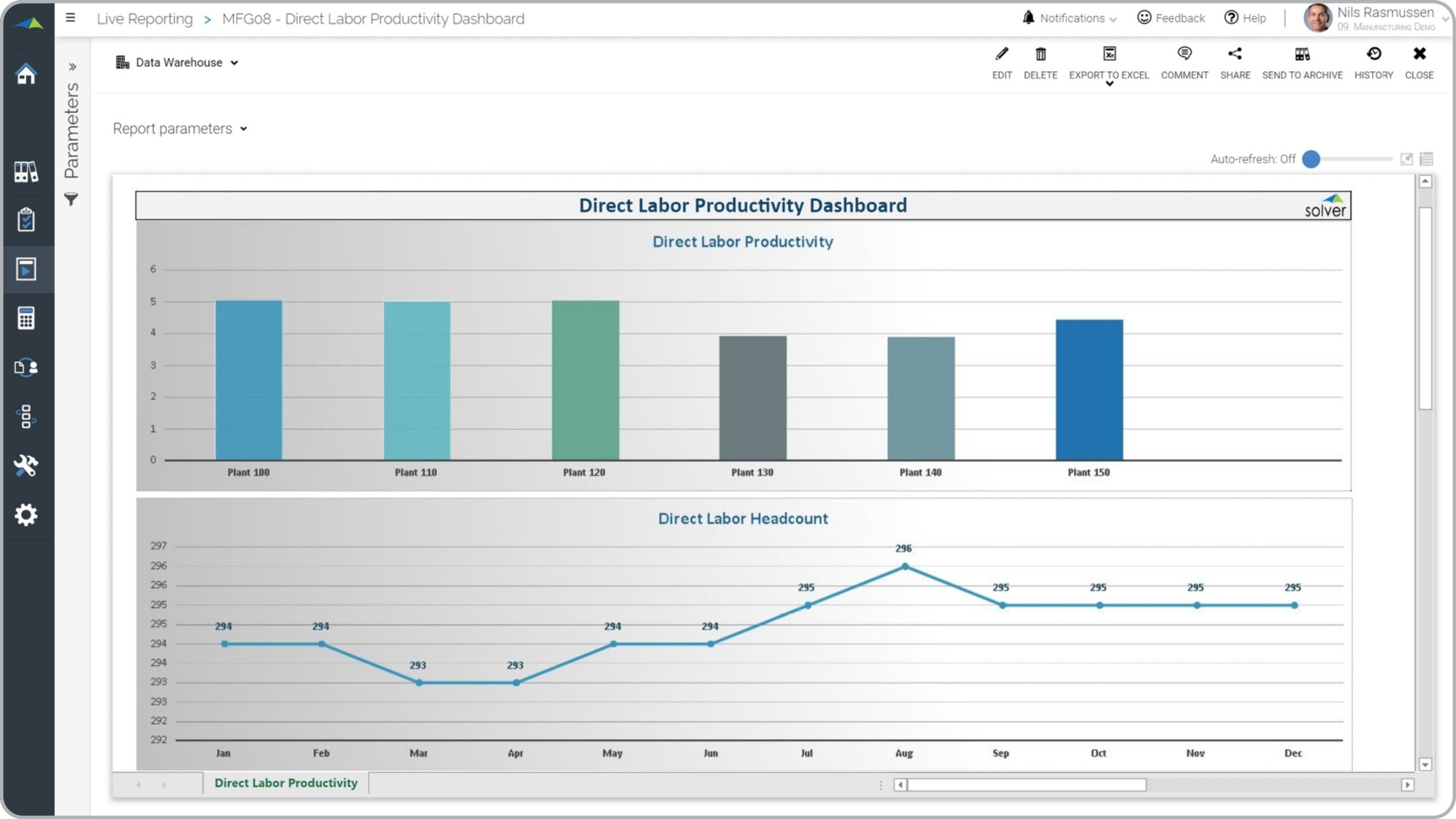Image resolution: width=1456 pixels, height=819 pixels.
Task: Click the Edit pencil icon
Action: (x=1002, y=55)
